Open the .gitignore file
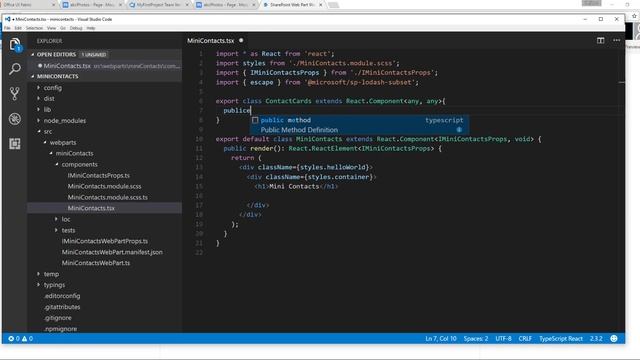The image size is (640, 360). pos(58,318)
